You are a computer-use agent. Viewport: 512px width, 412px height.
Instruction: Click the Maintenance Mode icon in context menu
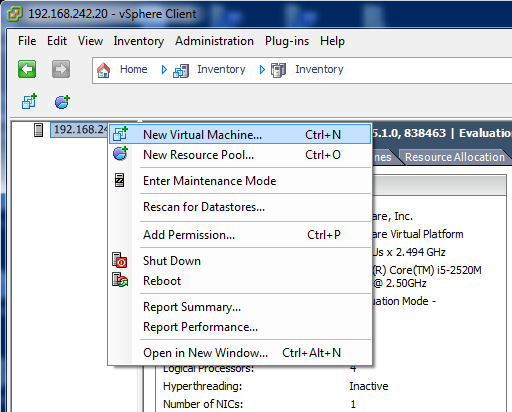(x=119, y=180)
